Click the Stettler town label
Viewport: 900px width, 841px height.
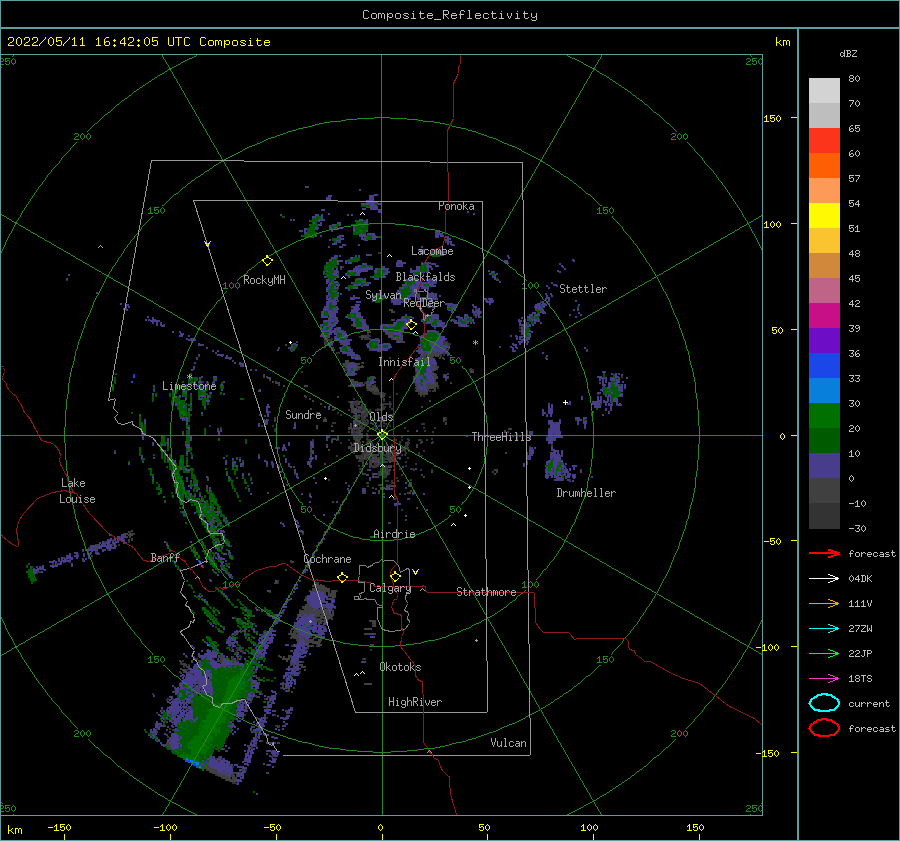click(583, 289)
